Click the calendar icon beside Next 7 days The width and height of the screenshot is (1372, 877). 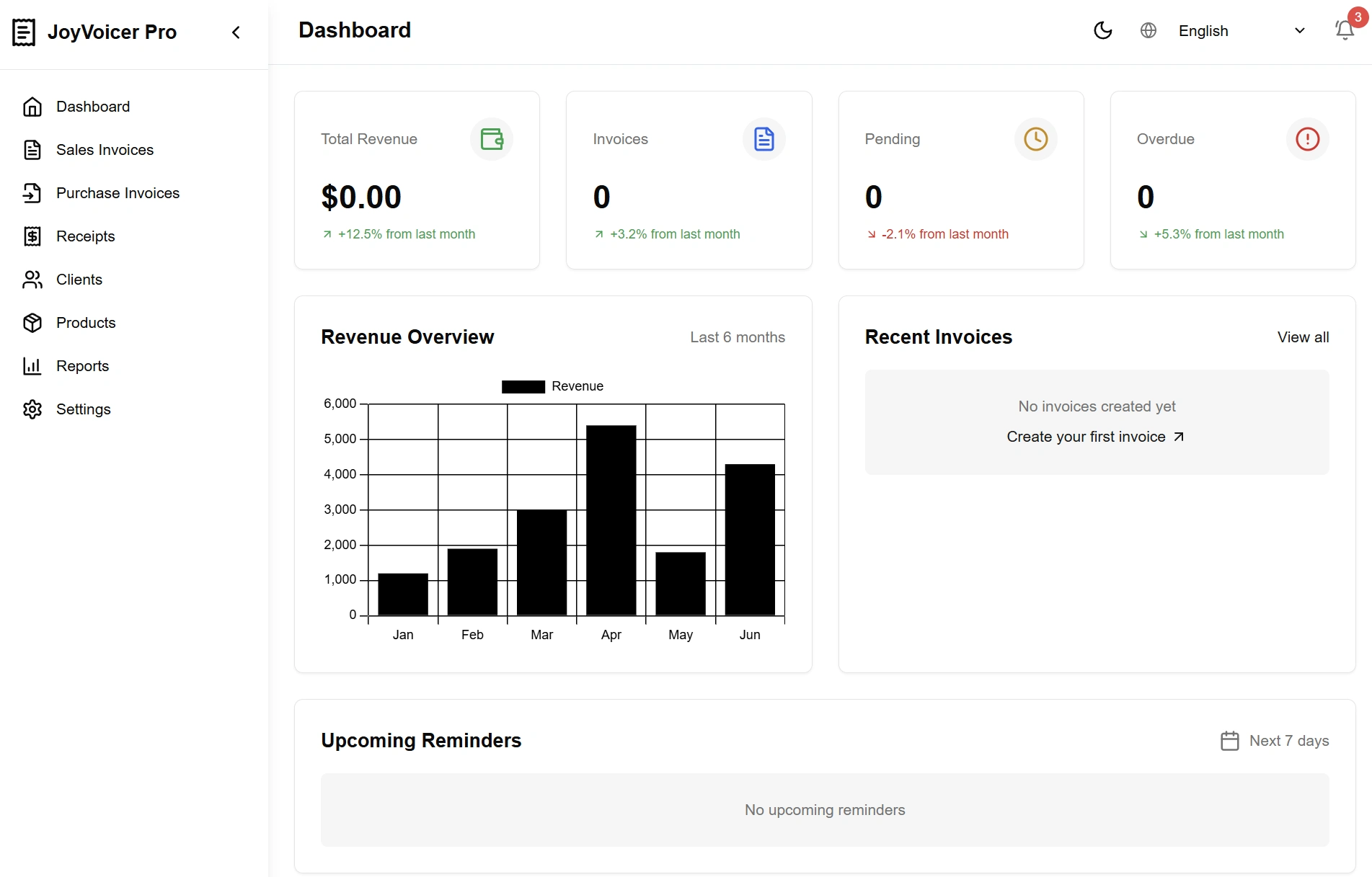[x=1230, y=741]
